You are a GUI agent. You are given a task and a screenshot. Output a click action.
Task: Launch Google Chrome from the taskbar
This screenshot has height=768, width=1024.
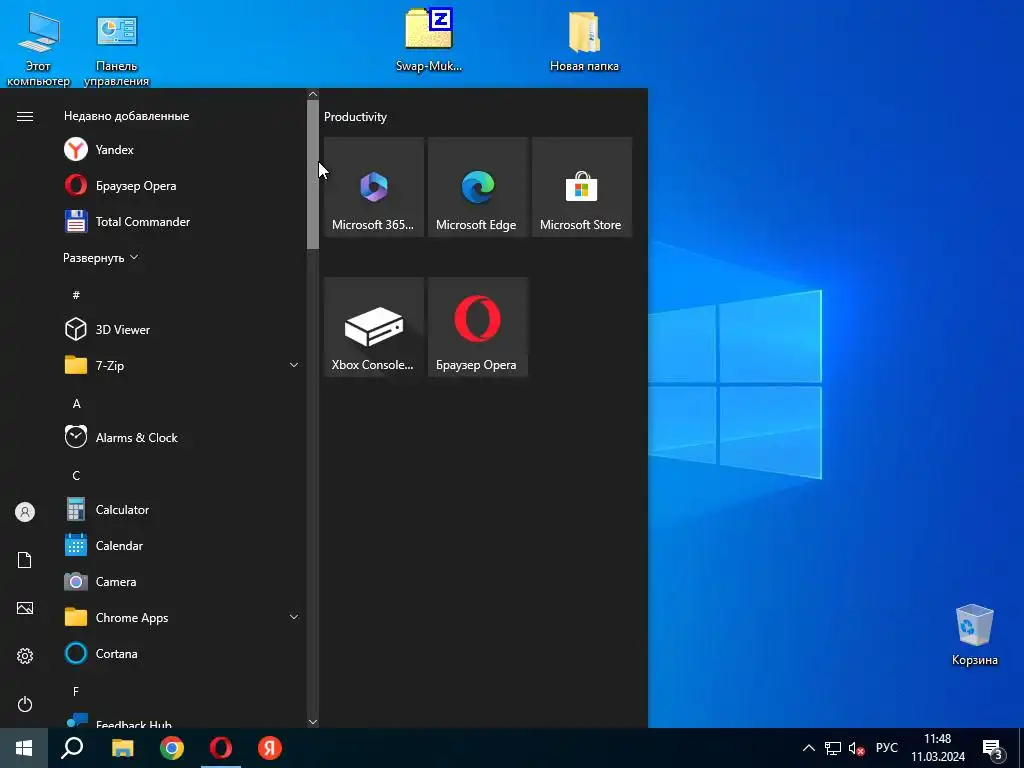[172, 748]
